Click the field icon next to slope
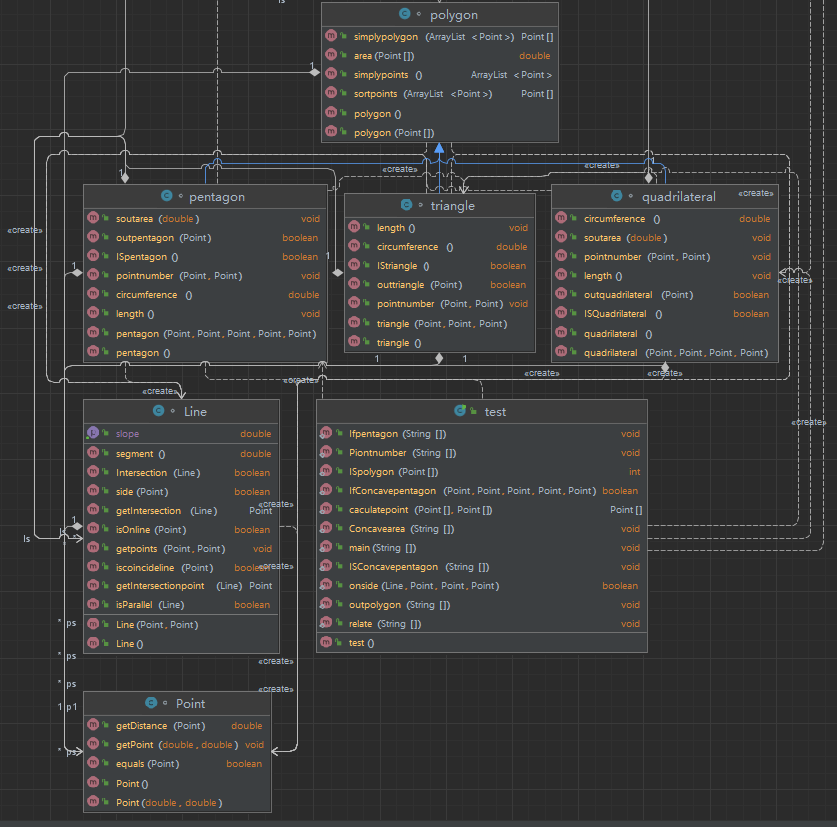This screenshot has width=837, height=827. point(93,434)
